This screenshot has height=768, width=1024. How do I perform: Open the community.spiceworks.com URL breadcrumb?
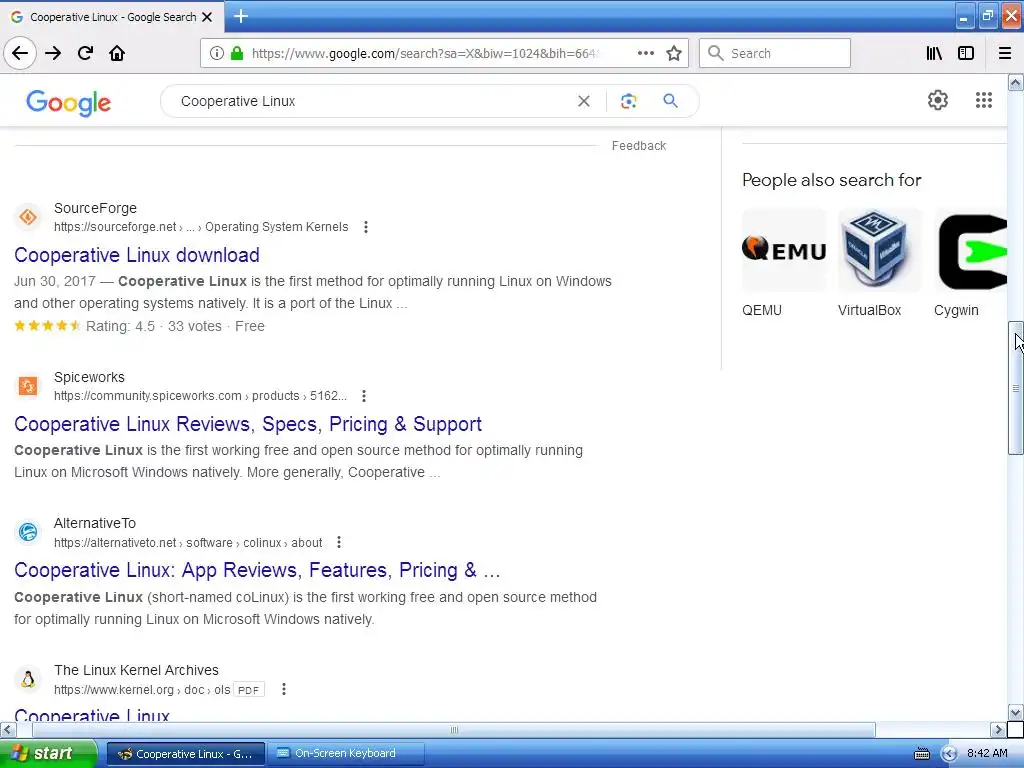(200, 396)
